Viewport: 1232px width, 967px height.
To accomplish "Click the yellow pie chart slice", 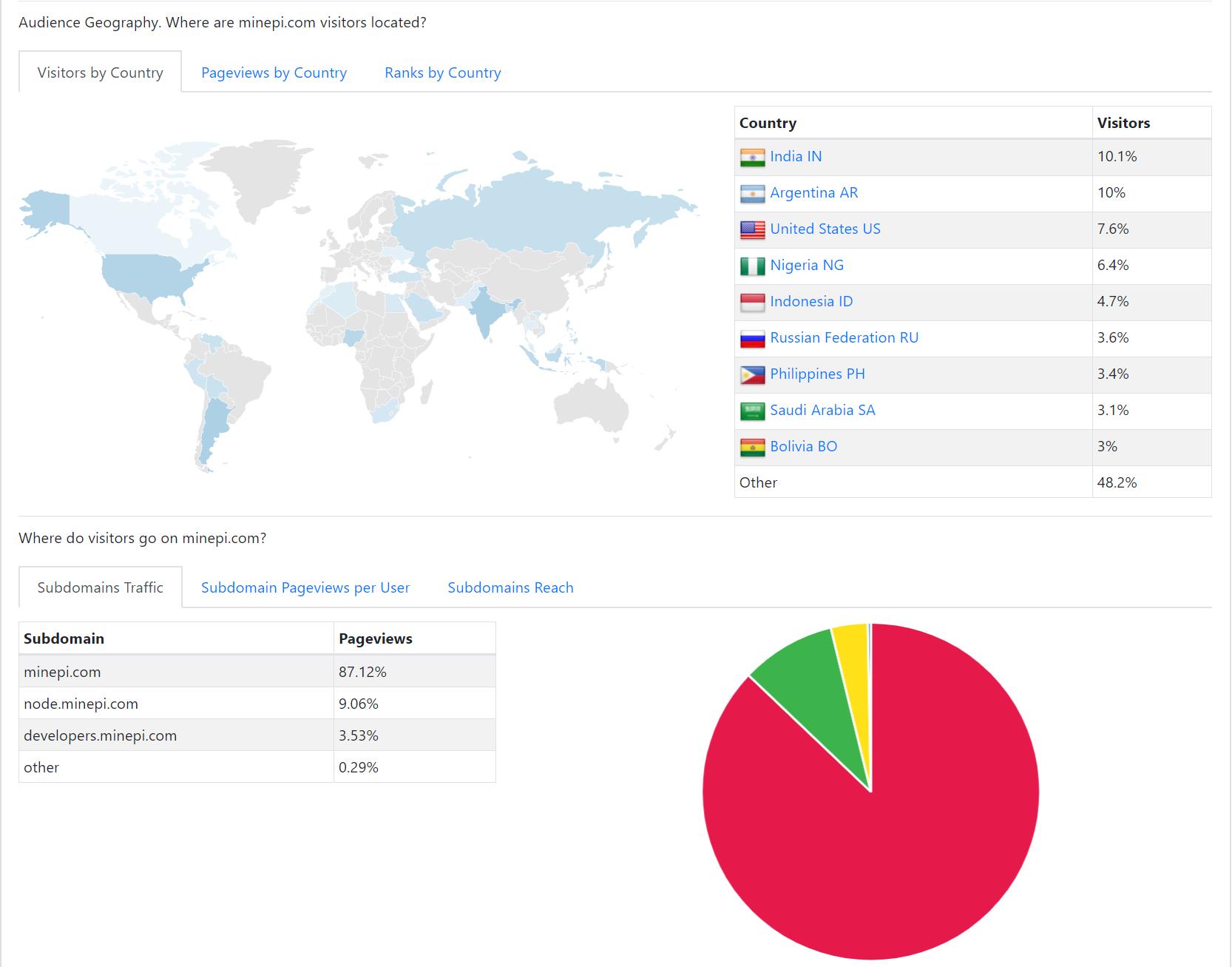I will 854,666.
